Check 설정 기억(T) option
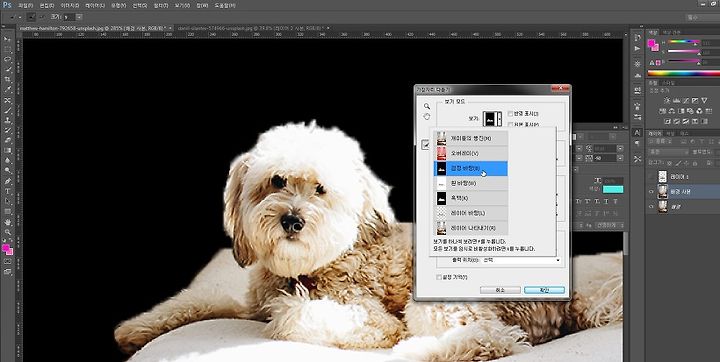Screen dimensions: 720x362 pyautogui.click(x=439, y=277)
